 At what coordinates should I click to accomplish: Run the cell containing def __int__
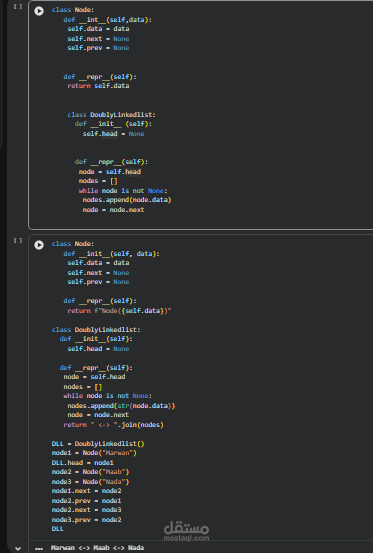click(x=39, y=11)
